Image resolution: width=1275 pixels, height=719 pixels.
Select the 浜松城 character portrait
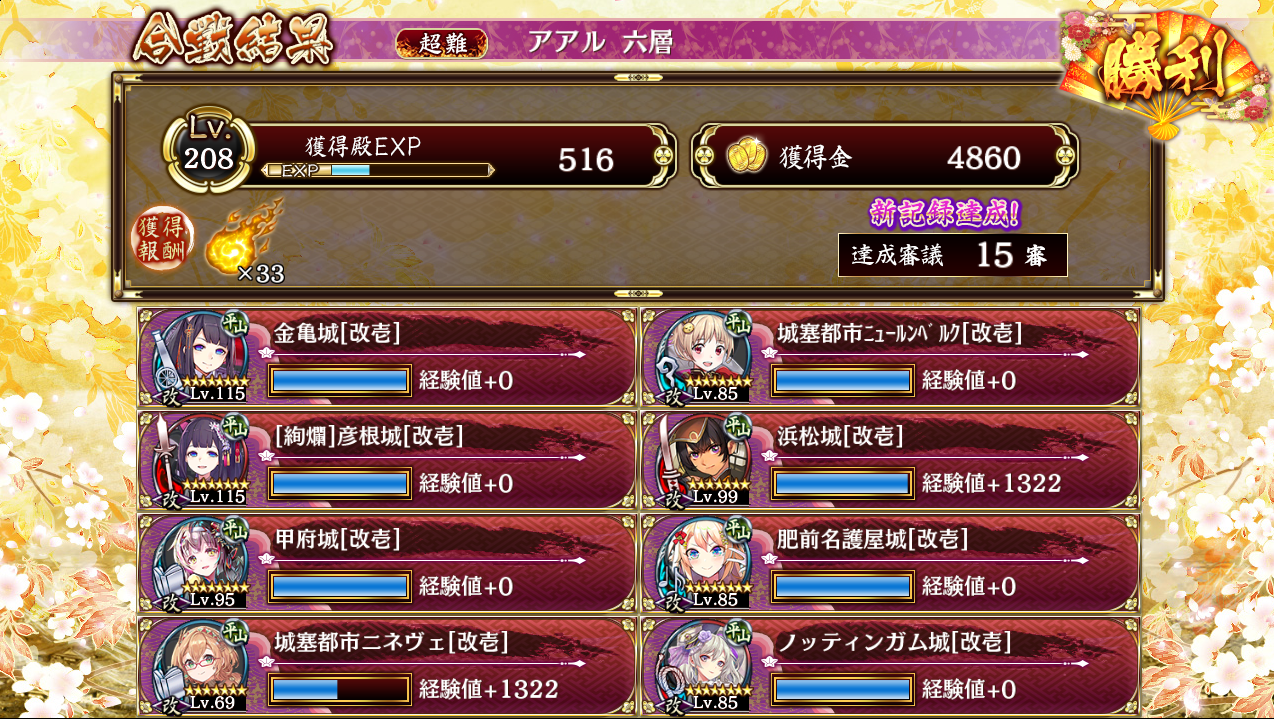704,460
